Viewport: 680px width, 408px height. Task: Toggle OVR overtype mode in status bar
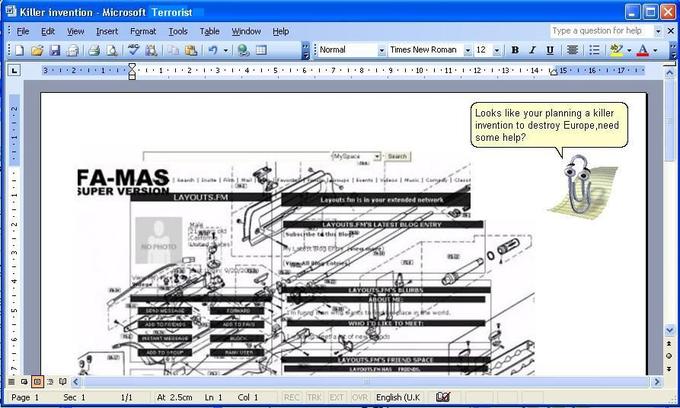click(360, 397)
